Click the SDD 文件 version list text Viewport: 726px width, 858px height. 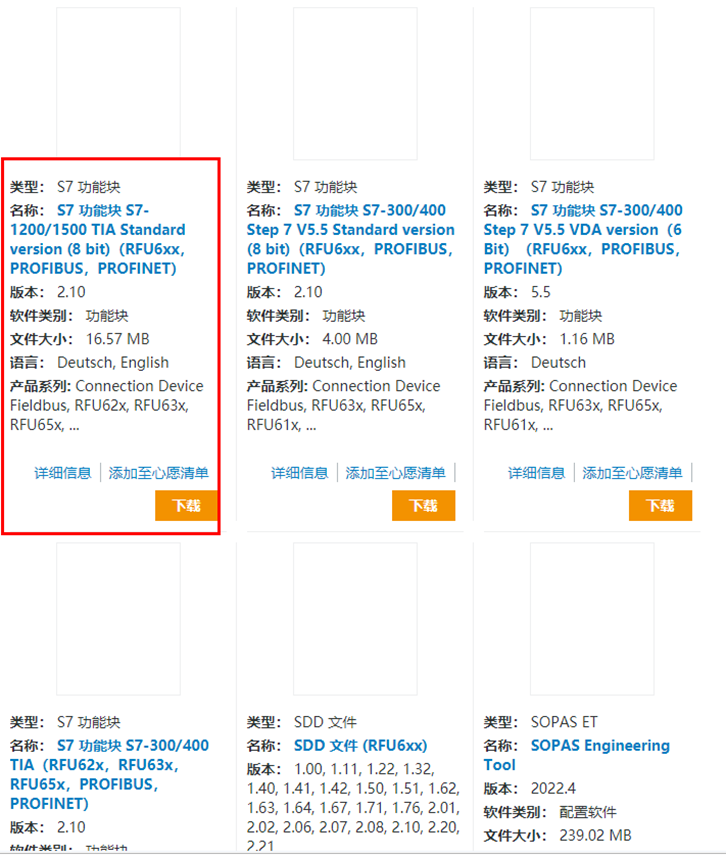point(353,808)
